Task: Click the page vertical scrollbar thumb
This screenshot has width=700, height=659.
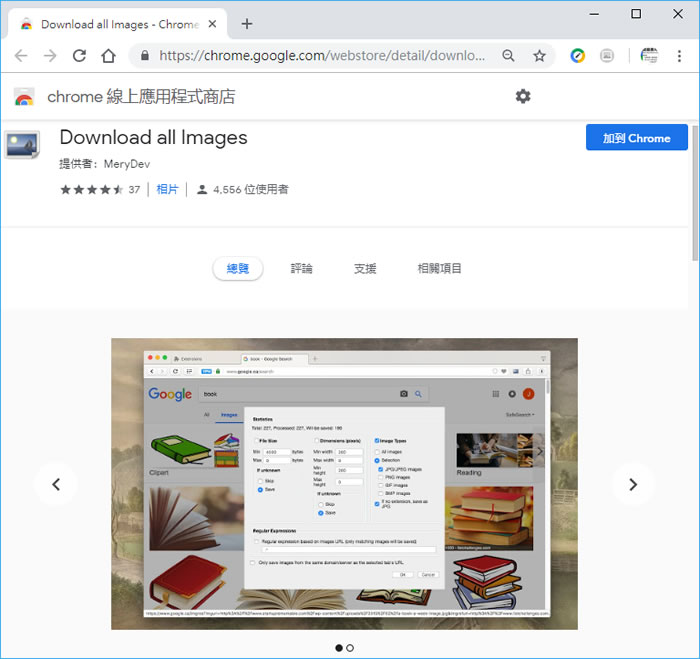Action: pos(695,193)
